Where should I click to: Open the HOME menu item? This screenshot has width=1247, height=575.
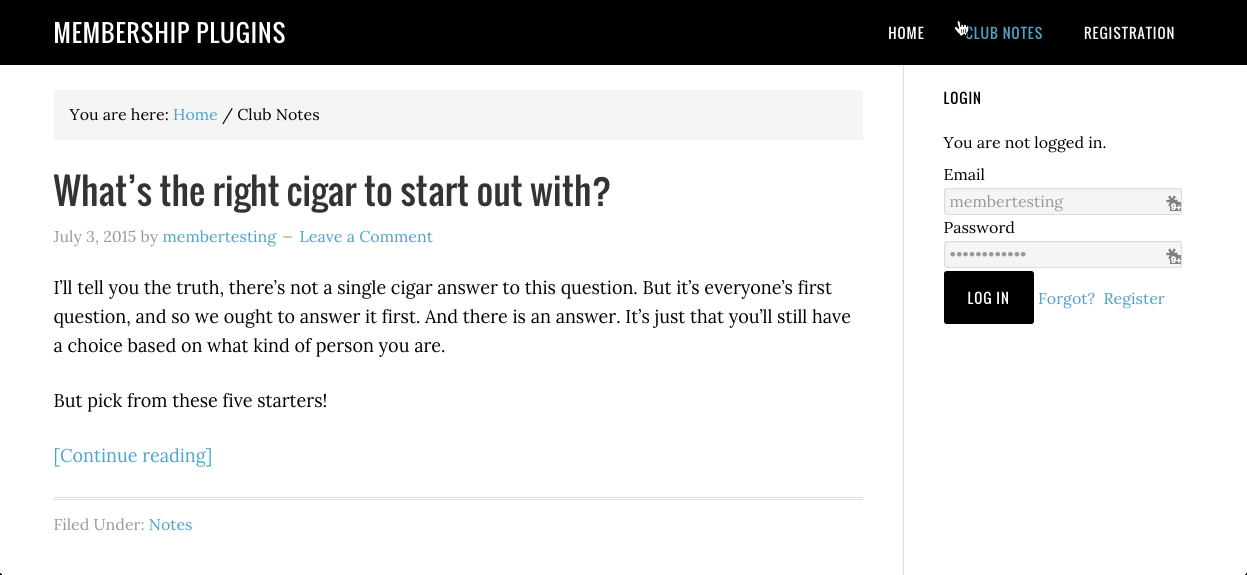pyautogui.click(x=906, y=33)
